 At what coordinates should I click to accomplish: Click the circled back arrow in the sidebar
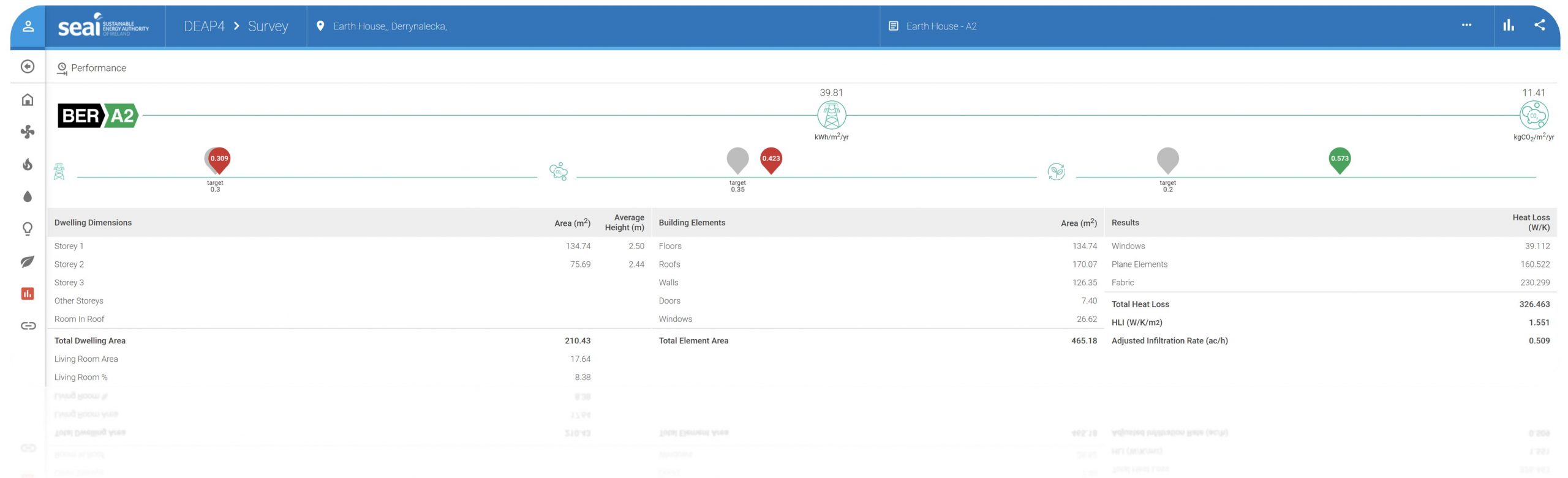(x=28, y=67)
